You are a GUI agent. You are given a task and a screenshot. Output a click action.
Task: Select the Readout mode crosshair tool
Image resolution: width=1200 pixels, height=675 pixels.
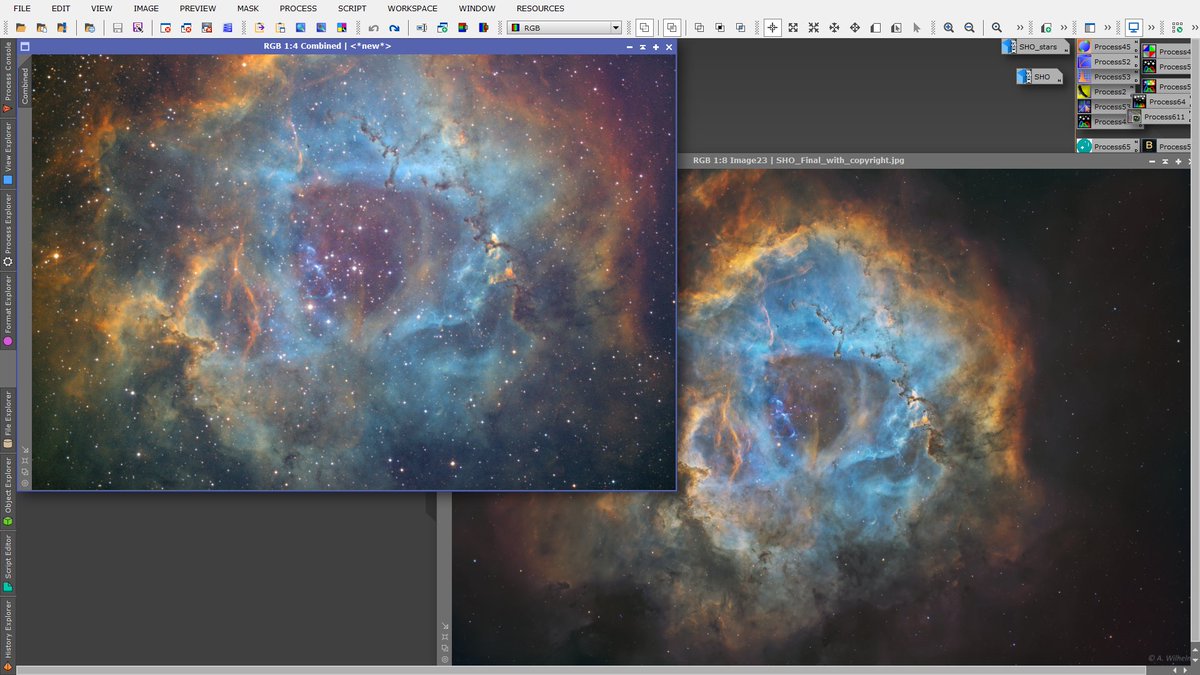tap(772, 28)
